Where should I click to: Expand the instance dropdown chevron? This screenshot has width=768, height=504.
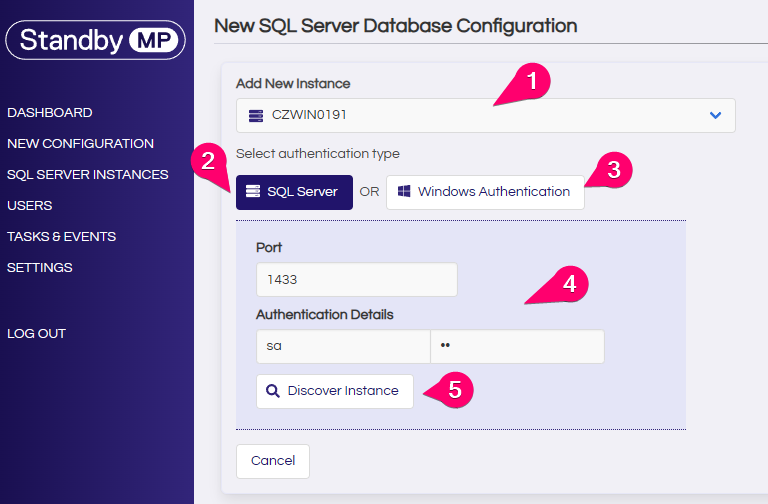click(715, 116)
